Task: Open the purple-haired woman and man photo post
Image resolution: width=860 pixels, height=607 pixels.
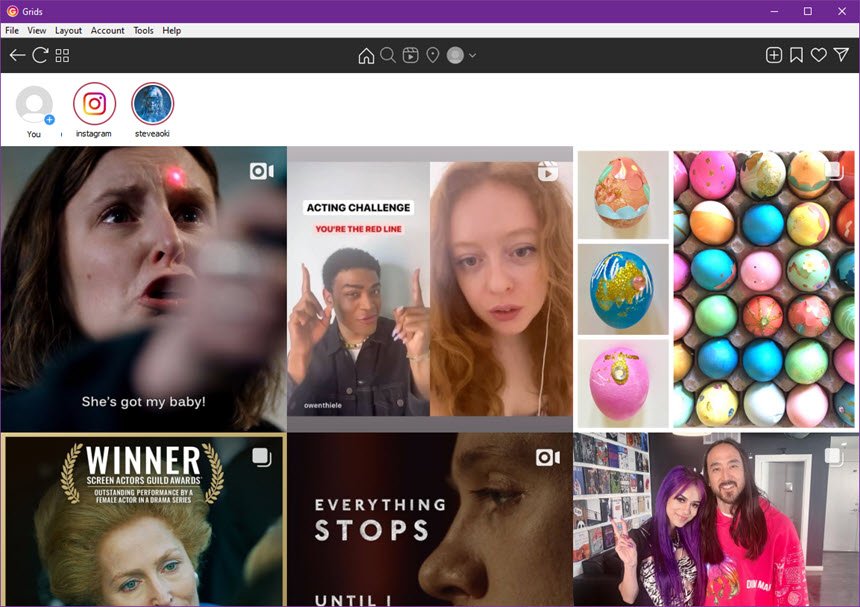Action: [x=716, y=519]
